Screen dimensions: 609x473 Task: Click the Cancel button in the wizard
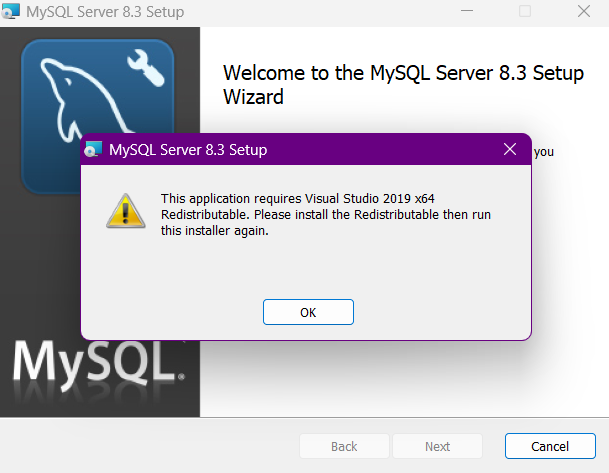click(550, 446)
